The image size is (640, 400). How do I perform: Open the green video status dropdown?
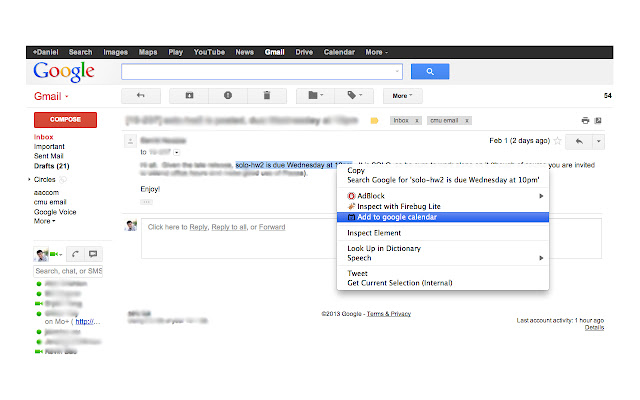point(56,254)
